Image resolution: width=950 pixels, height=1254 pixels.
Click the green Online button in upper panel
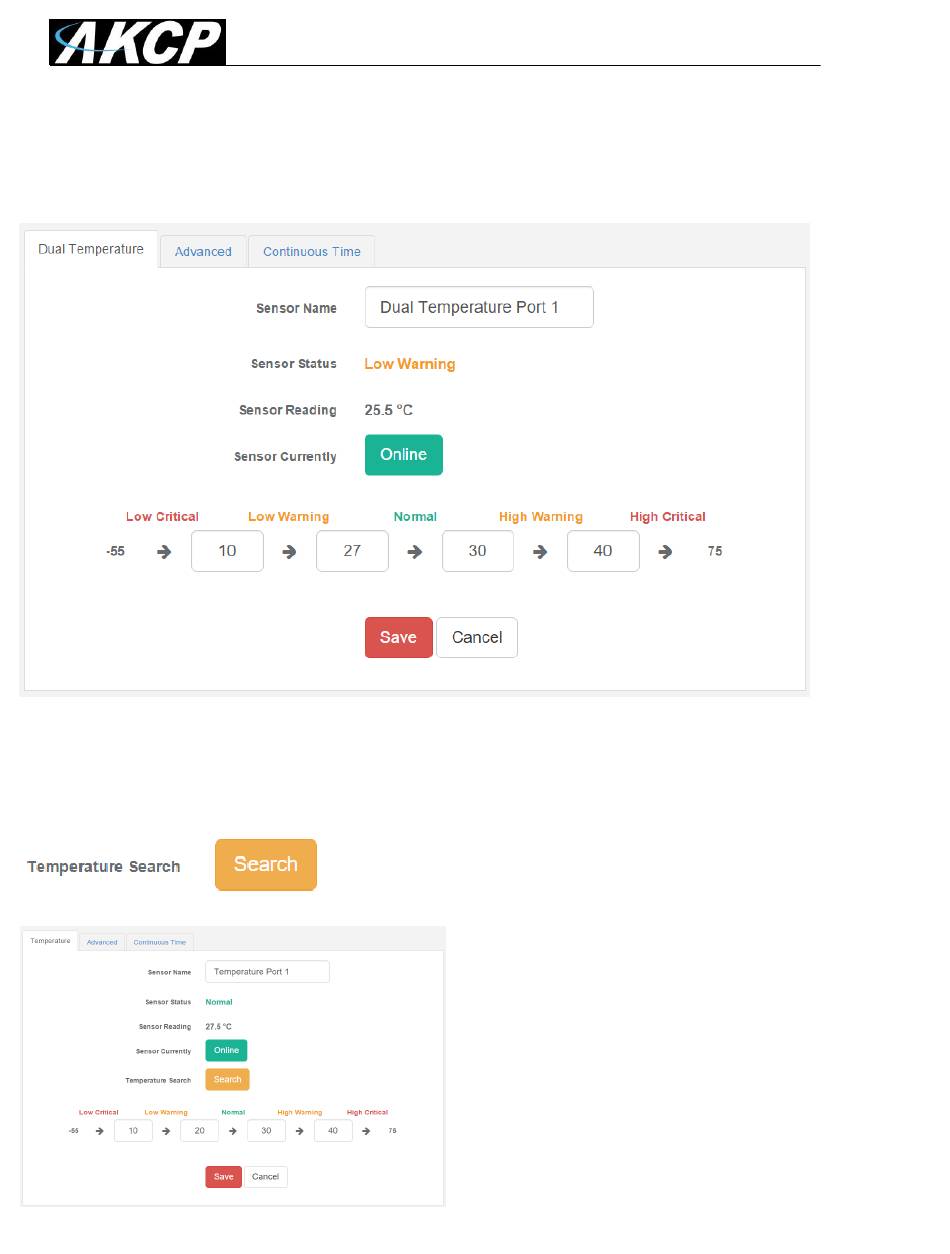coord(404,454)
